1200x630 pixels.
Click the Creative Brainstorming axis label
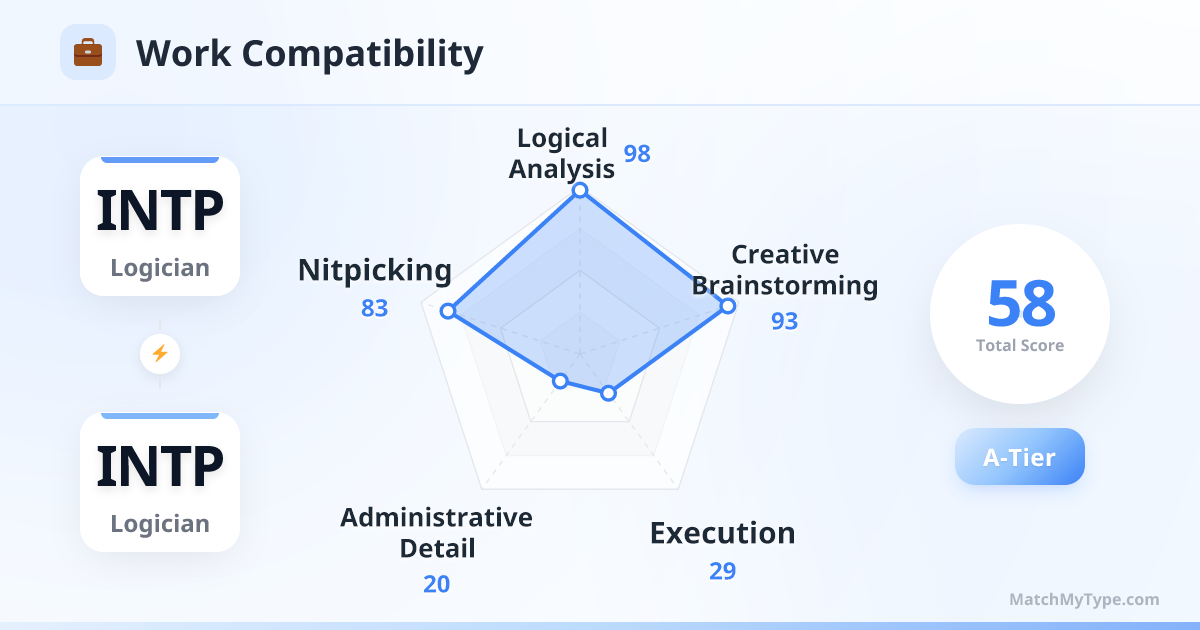click(x=785, y=270)
